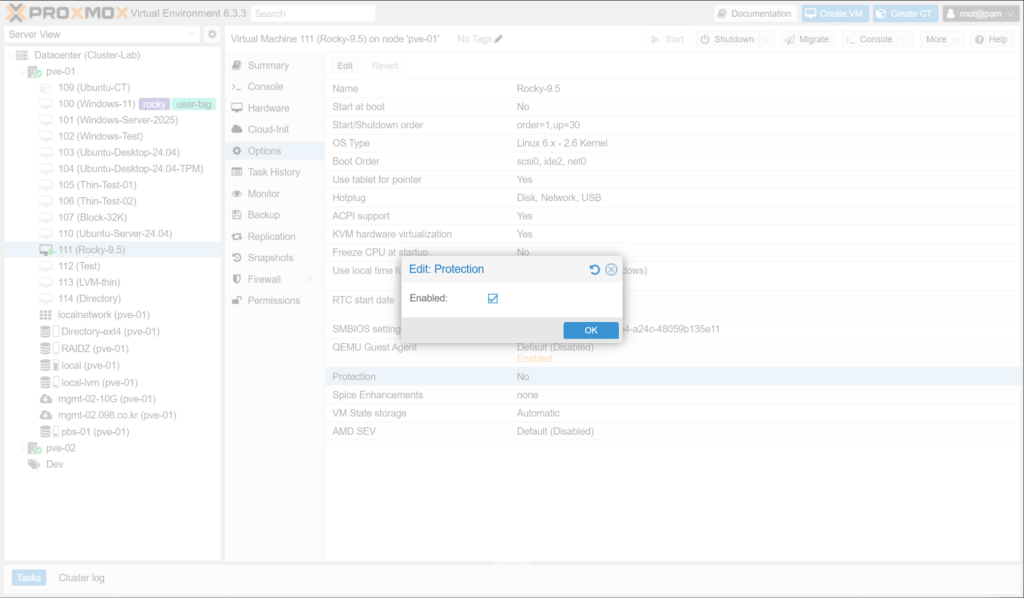Click the gear icon beside Server View

(212, 35)
